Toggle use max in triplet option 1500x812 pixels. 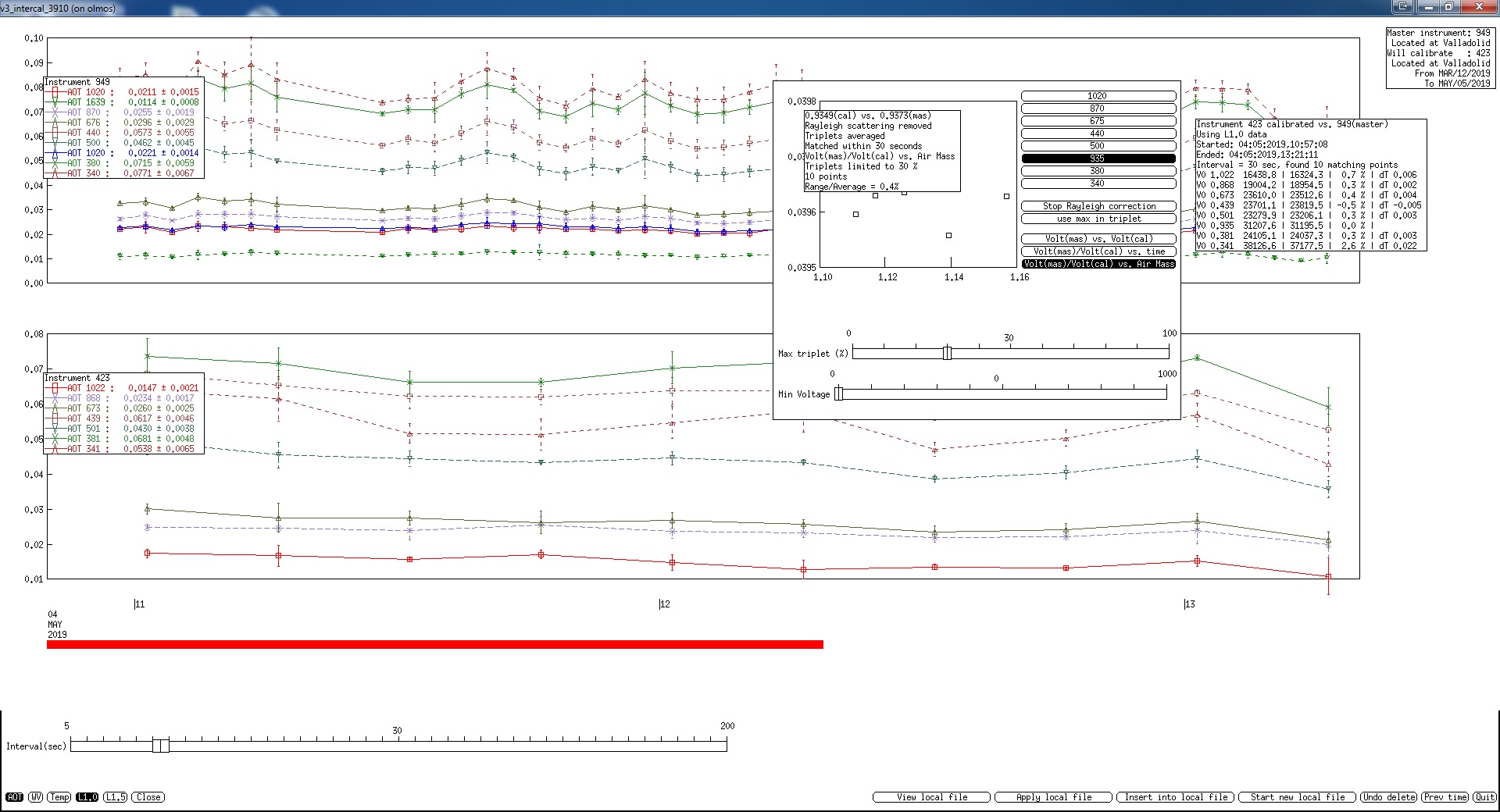1098,219
